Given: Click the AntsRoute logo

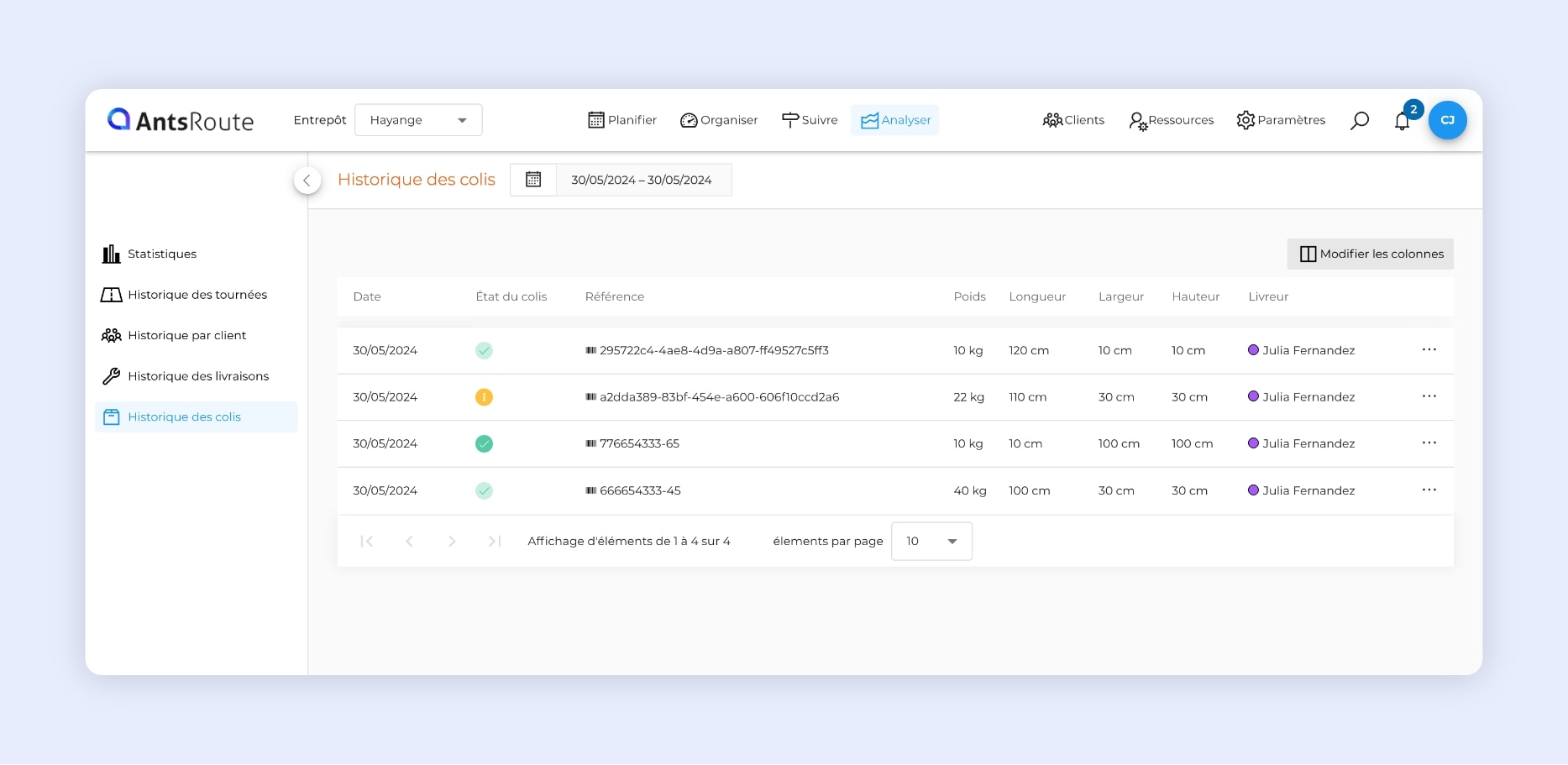Looking at the screenshot, I should tap(181, 120).
